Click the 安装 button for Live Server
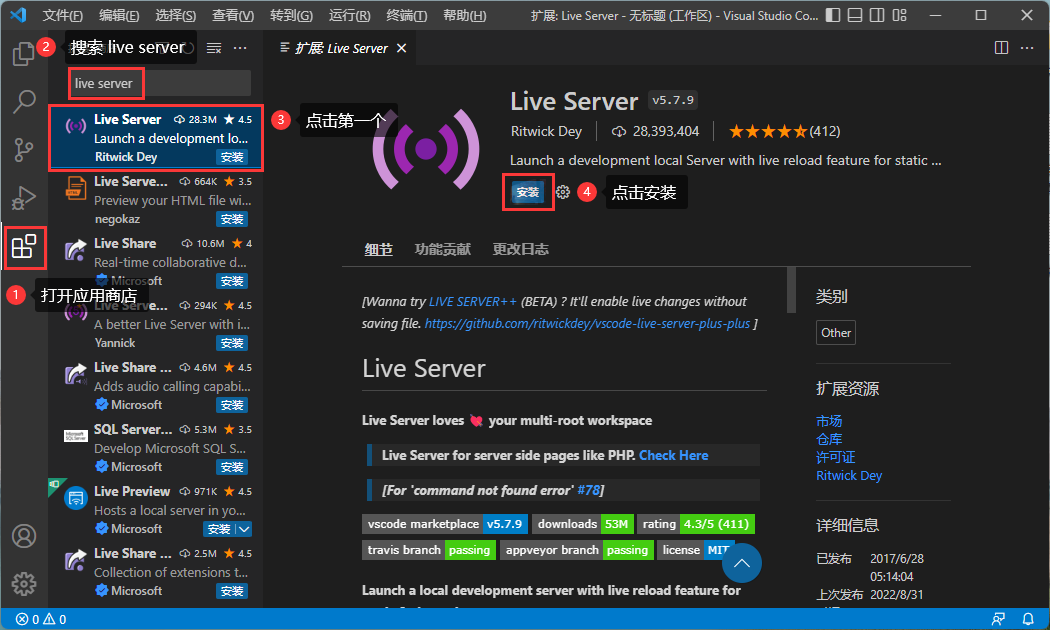Image resolution: width=1050 pixels, height=630 pixels. pyautogui.click(x=527, y=191)
